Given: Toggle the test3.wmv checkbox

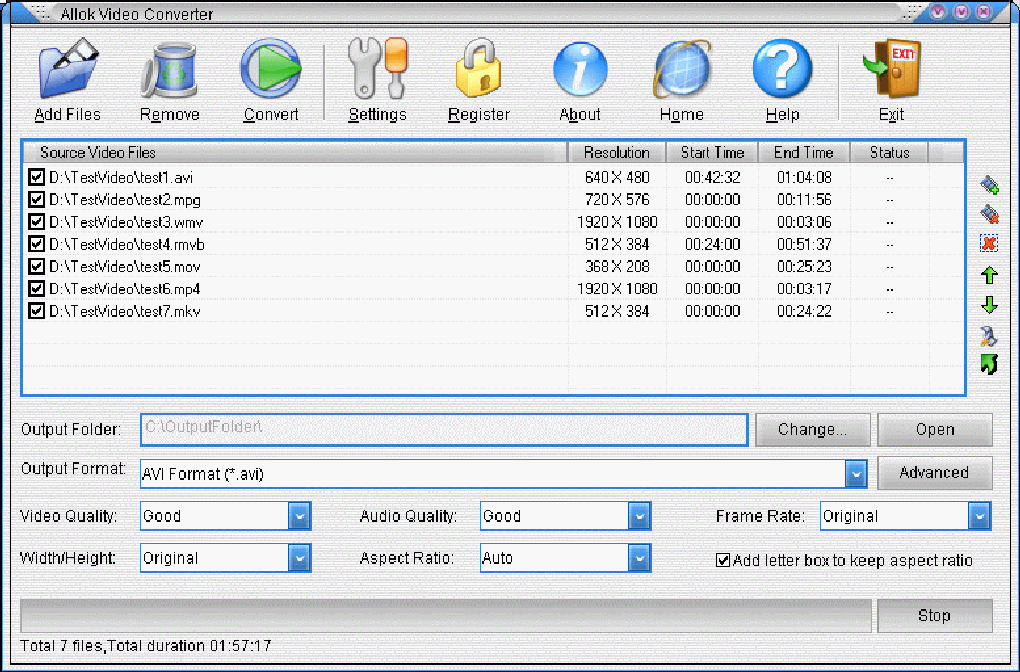Looking at the screenshot, I should point(36,222).
